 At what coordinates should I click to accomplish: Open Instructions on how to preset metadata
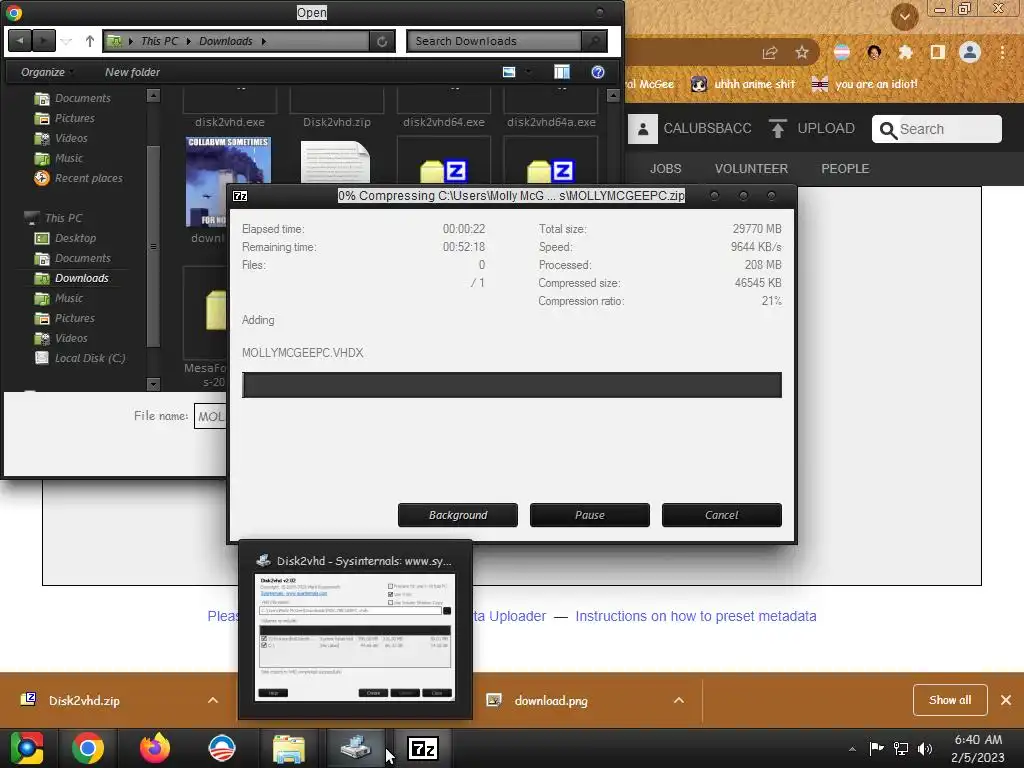click(696, 616)
